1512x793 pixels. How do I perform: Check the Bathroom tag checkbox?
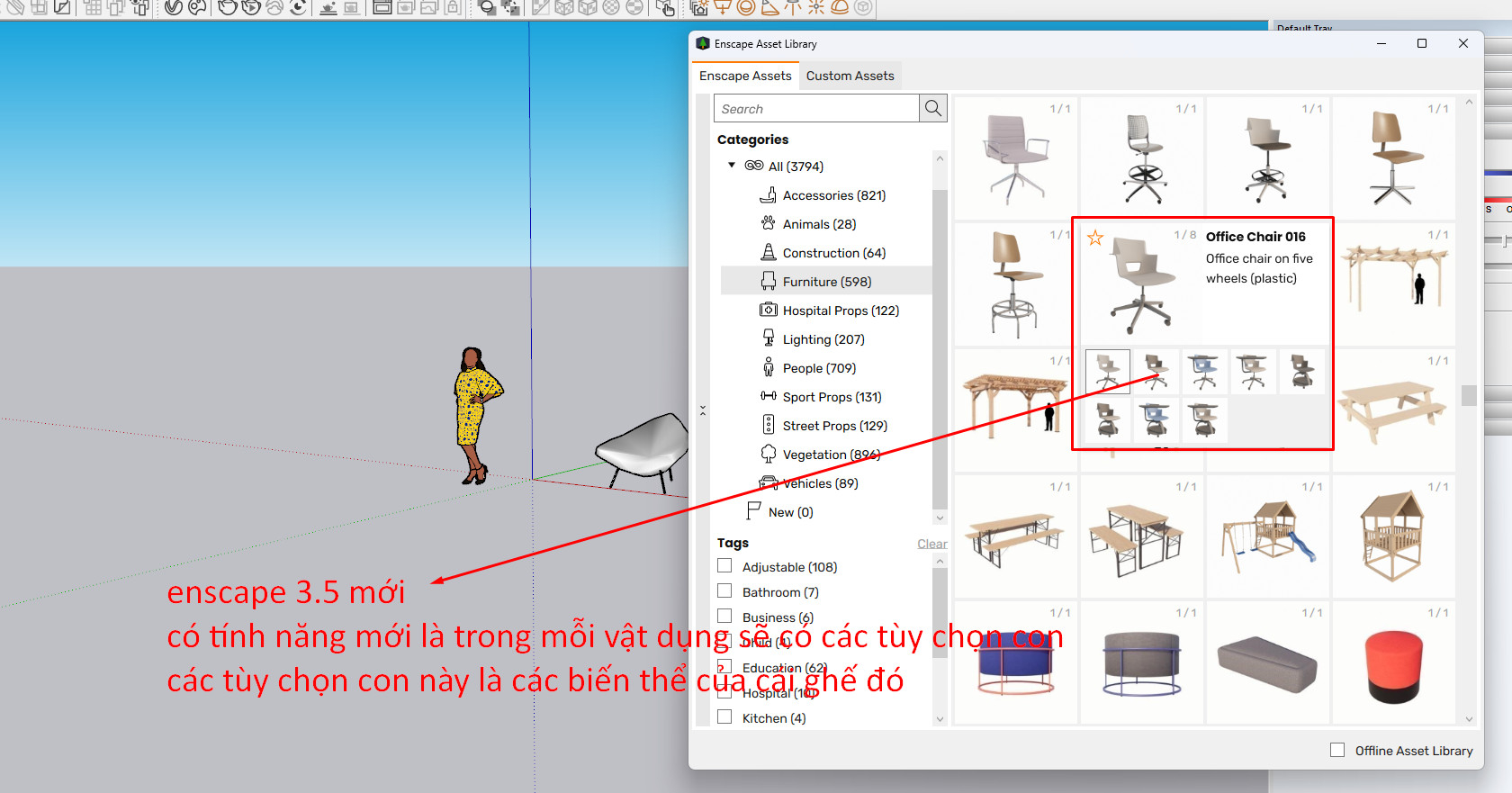[724, 591]
